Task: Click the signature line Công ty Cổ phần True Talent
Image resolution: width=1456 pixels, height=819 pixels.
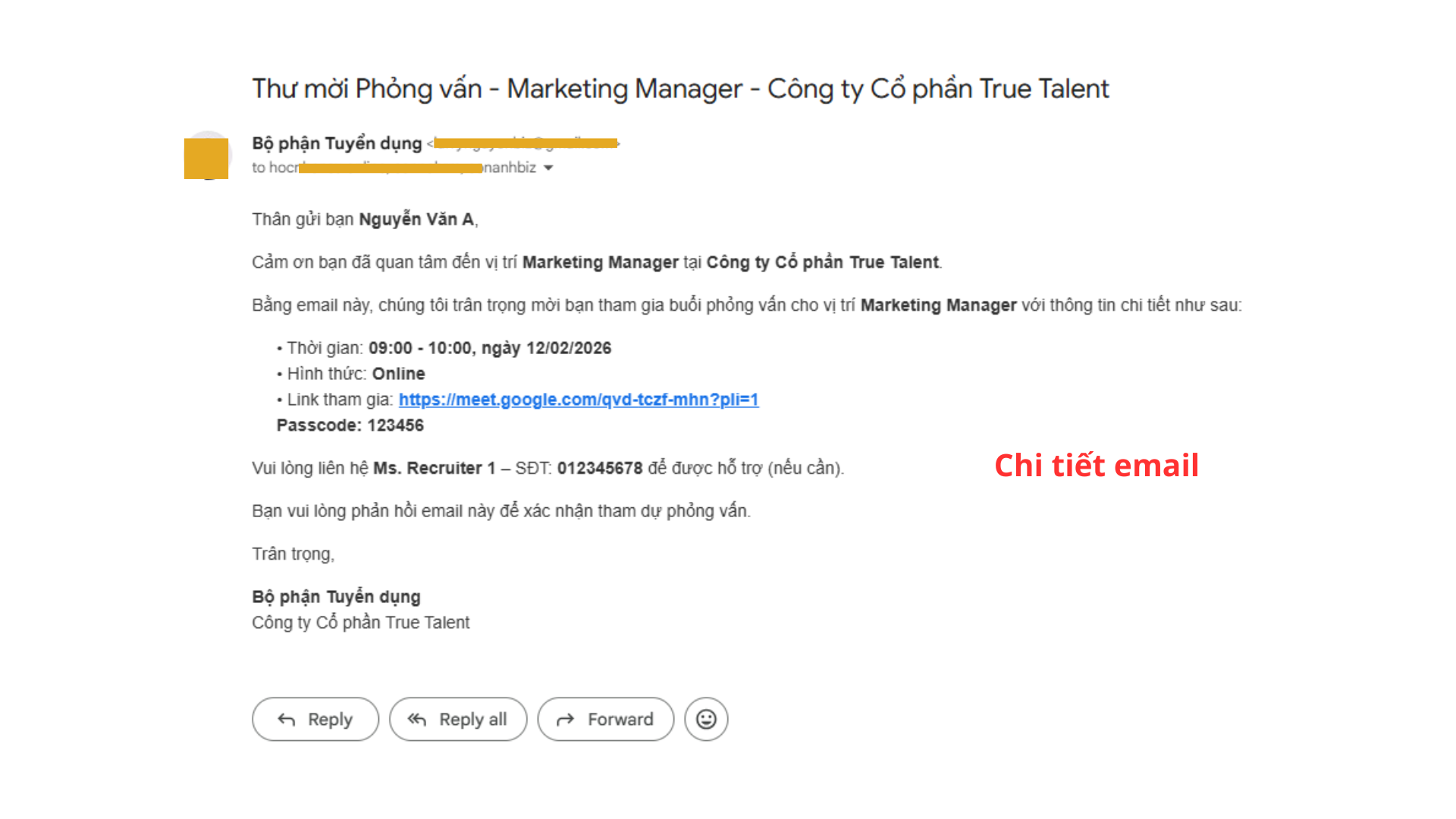Action: pyautogui.click(x=360, y=623)
